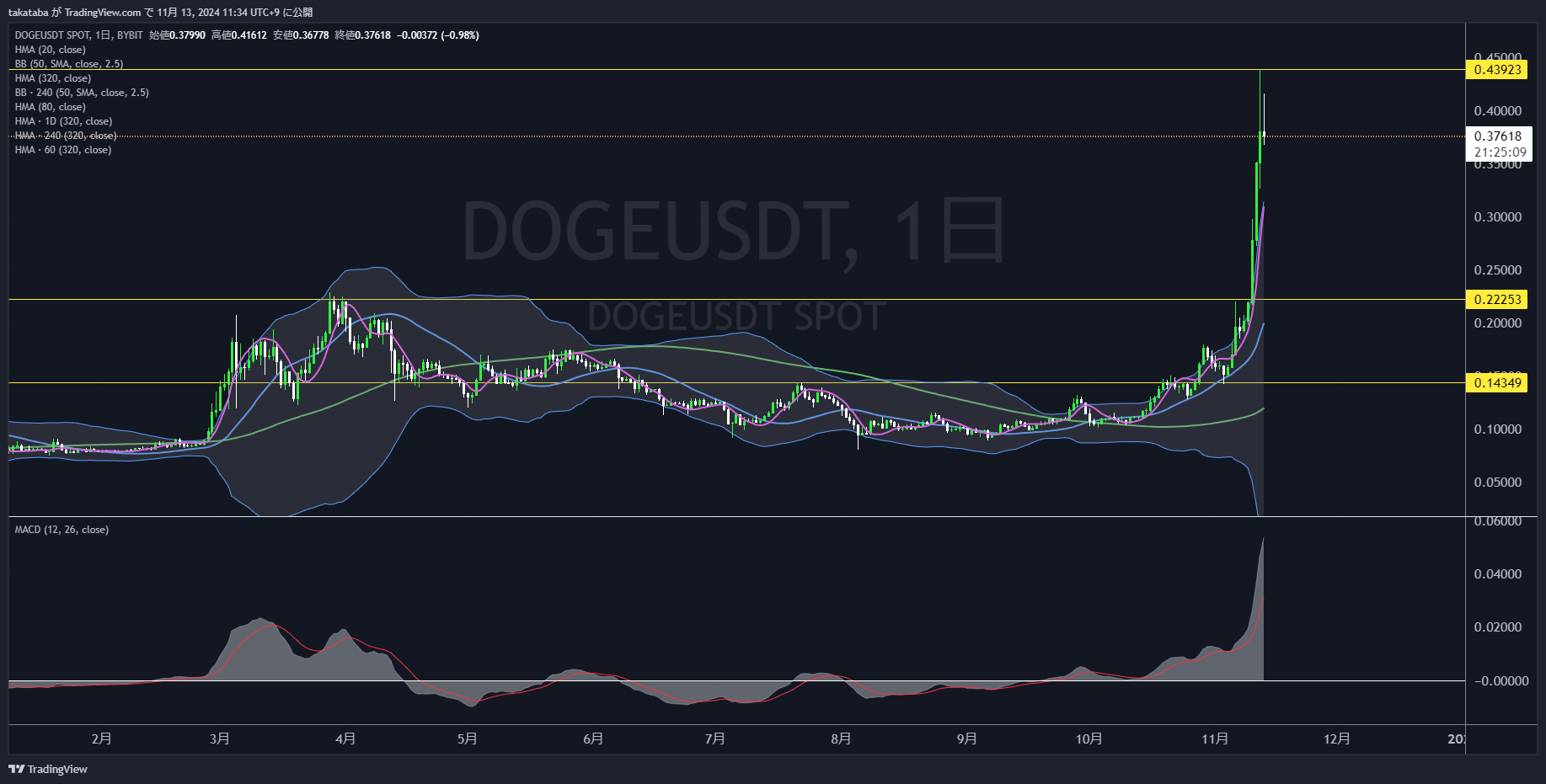This screenshot has width=1546, height=784.
Task: Click the 0.30000 price axis tick
Action: pos(1498,216)
